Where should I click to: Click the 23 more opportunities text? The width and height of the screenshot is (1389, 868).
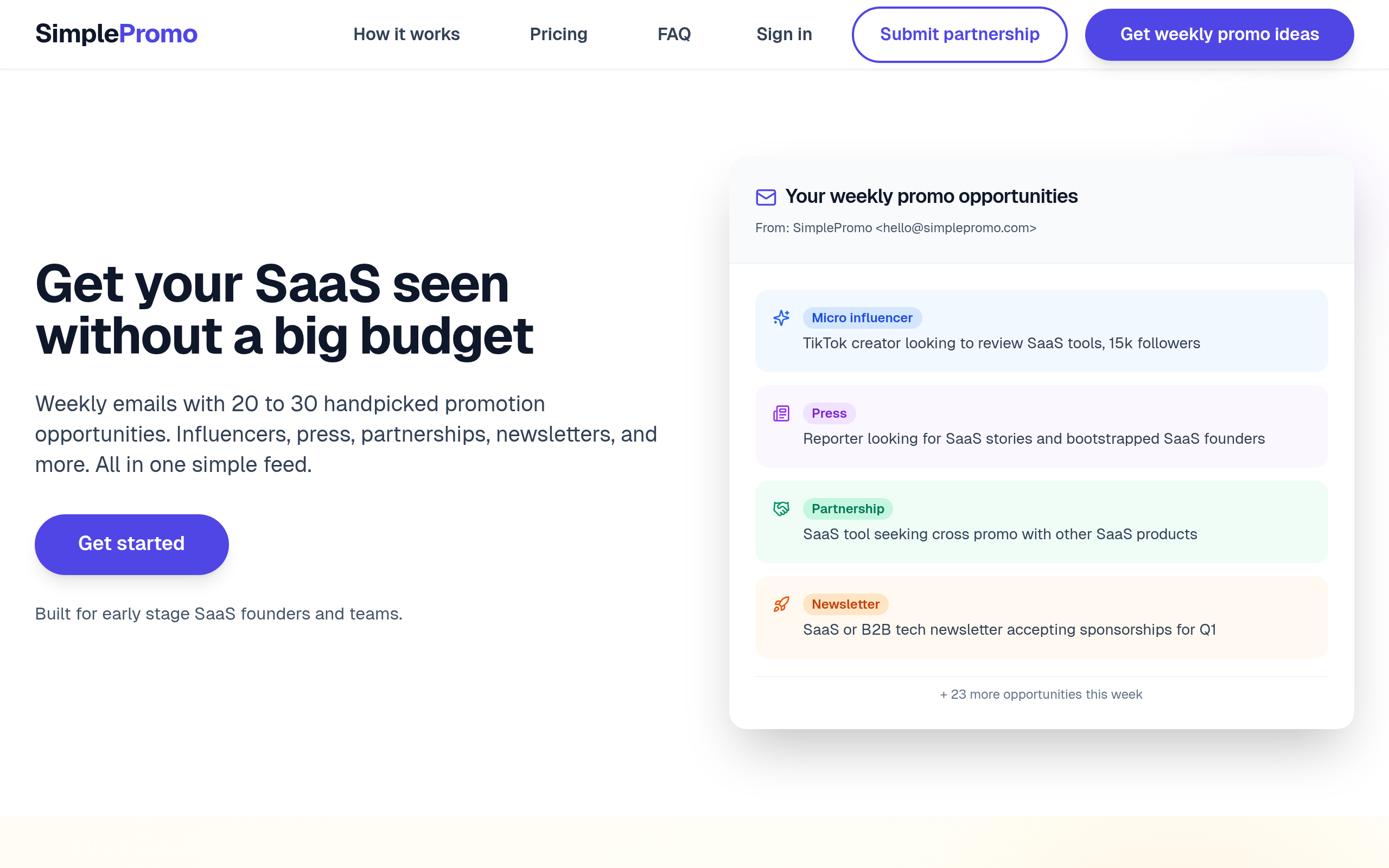[x=1041, y=694]
